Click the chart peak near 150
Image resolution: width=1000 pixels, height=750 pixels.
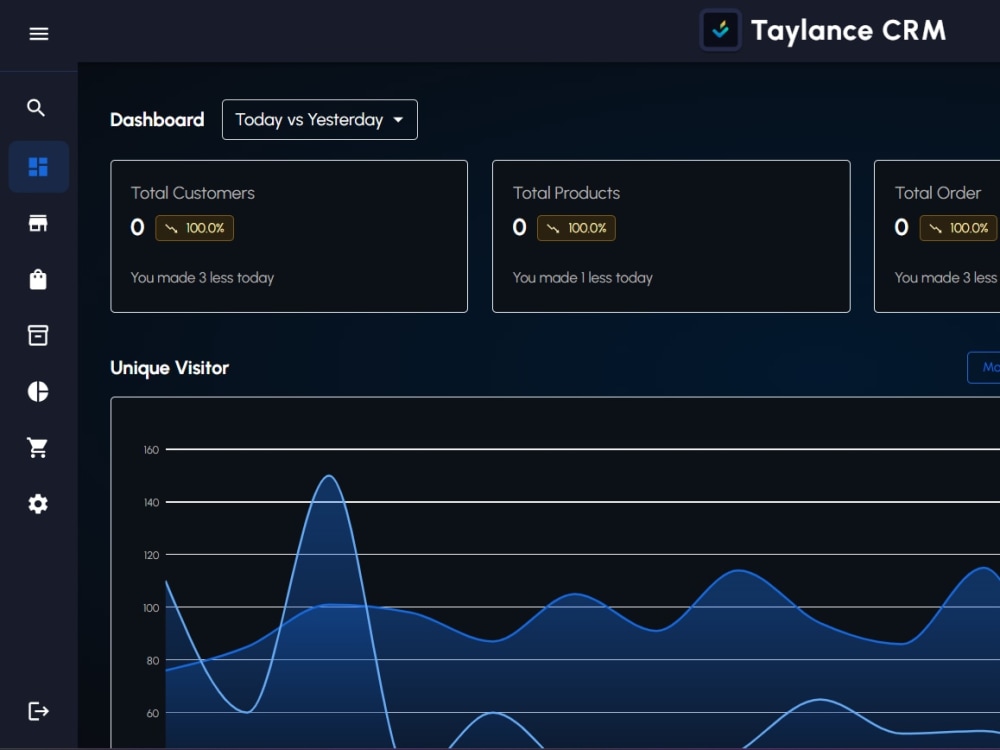[328, 476]
